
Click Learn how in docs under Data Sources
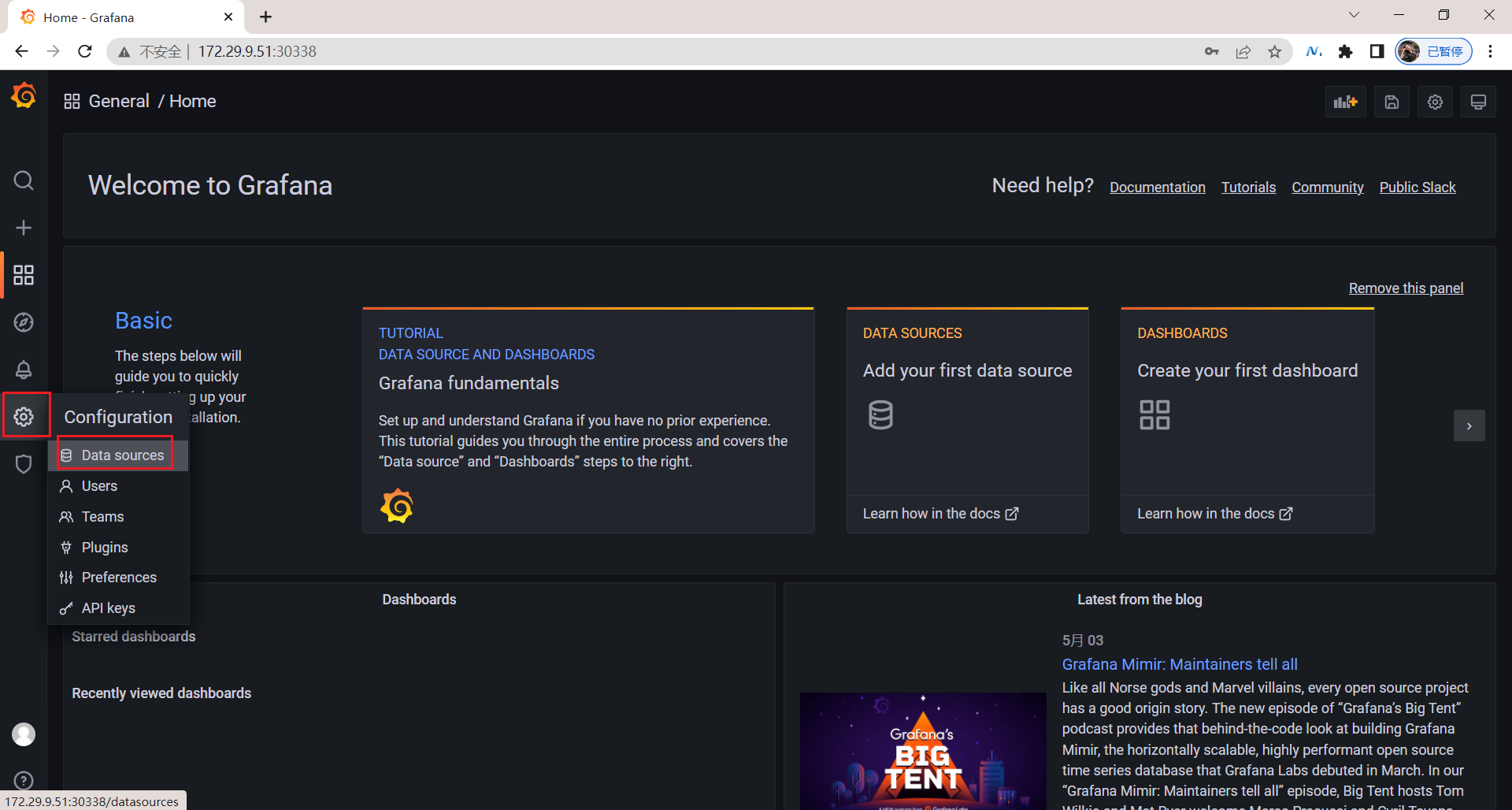pyautogui.click(x=940, y=514)
